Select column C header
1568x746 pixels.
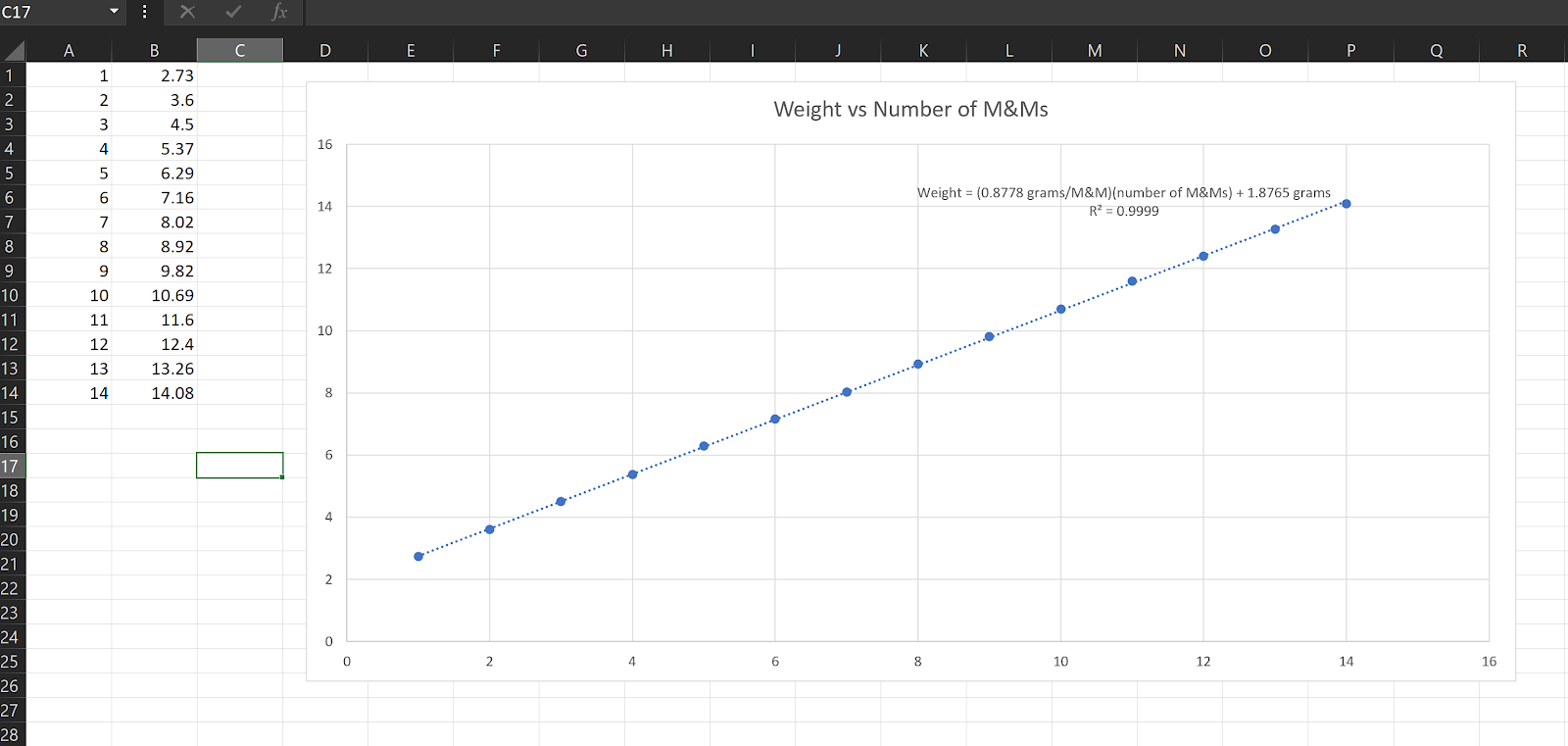pos(240,51)
